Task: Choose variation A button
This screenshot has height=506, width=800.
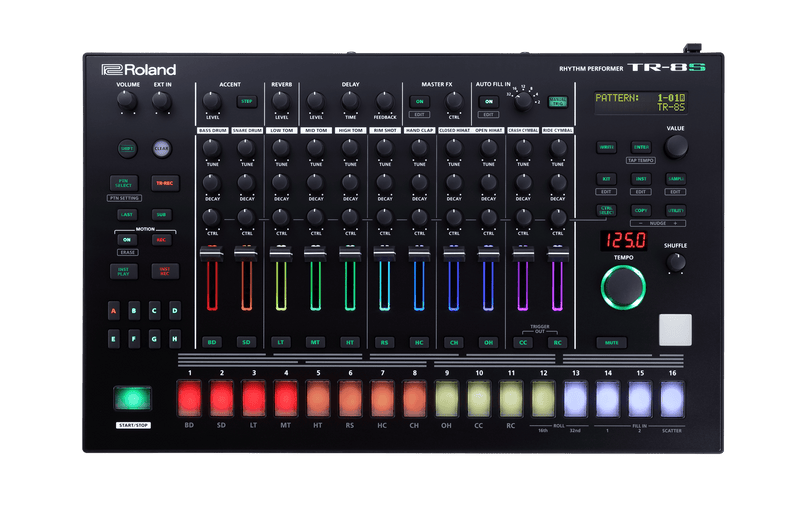Action: pyautogui.click(x=113, y=311)
